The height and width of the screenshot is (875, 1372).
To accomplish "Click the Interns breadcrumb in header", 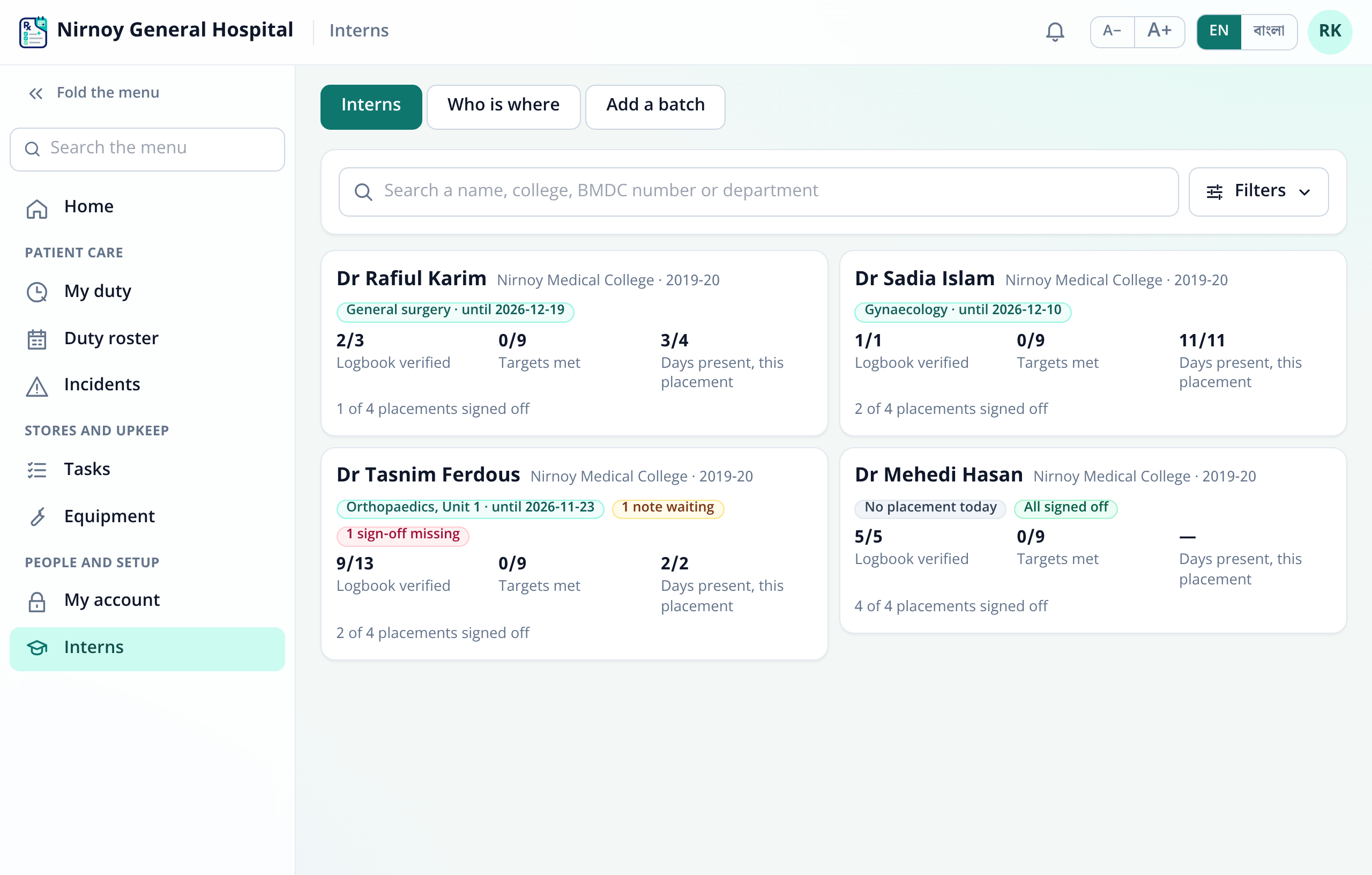I will (x=359, y=30).
